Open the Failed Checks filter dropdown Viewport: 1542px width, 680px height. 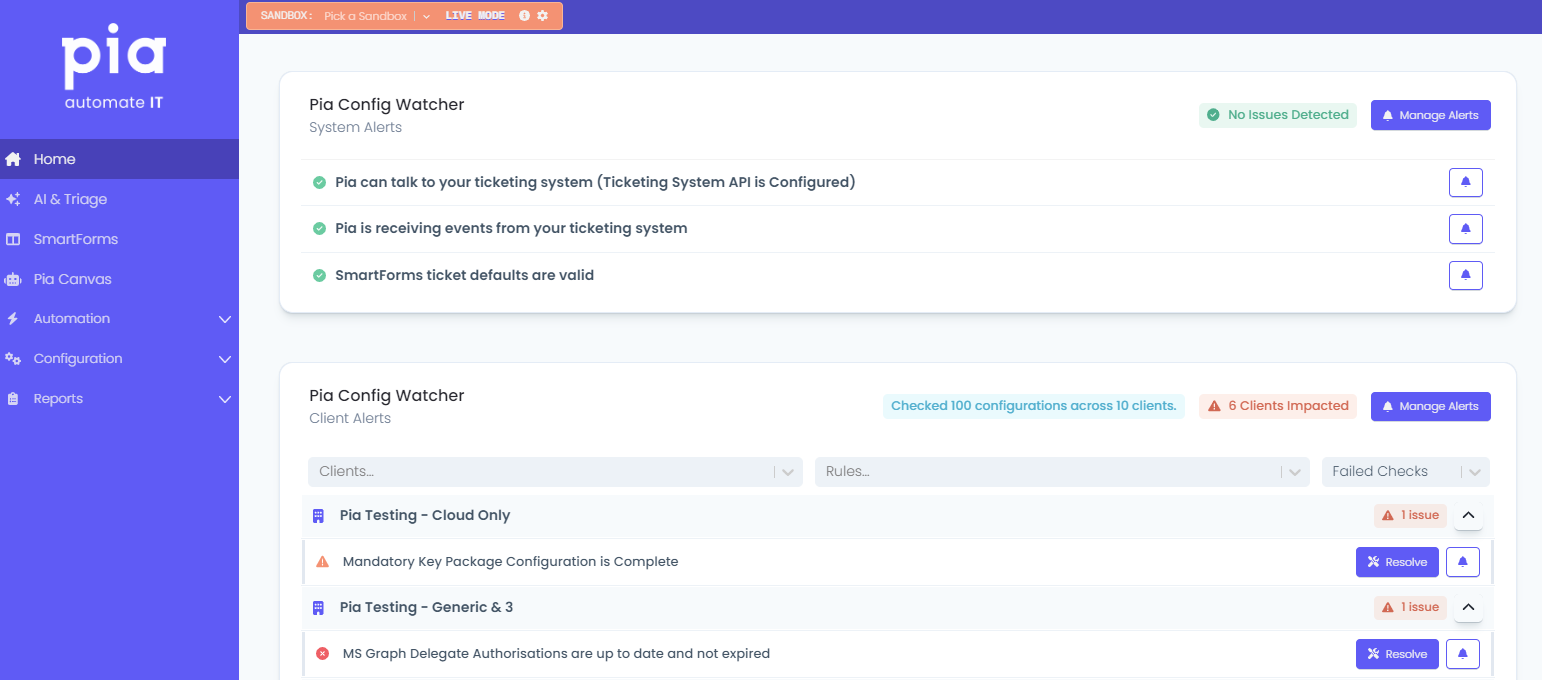(1405, 472)
